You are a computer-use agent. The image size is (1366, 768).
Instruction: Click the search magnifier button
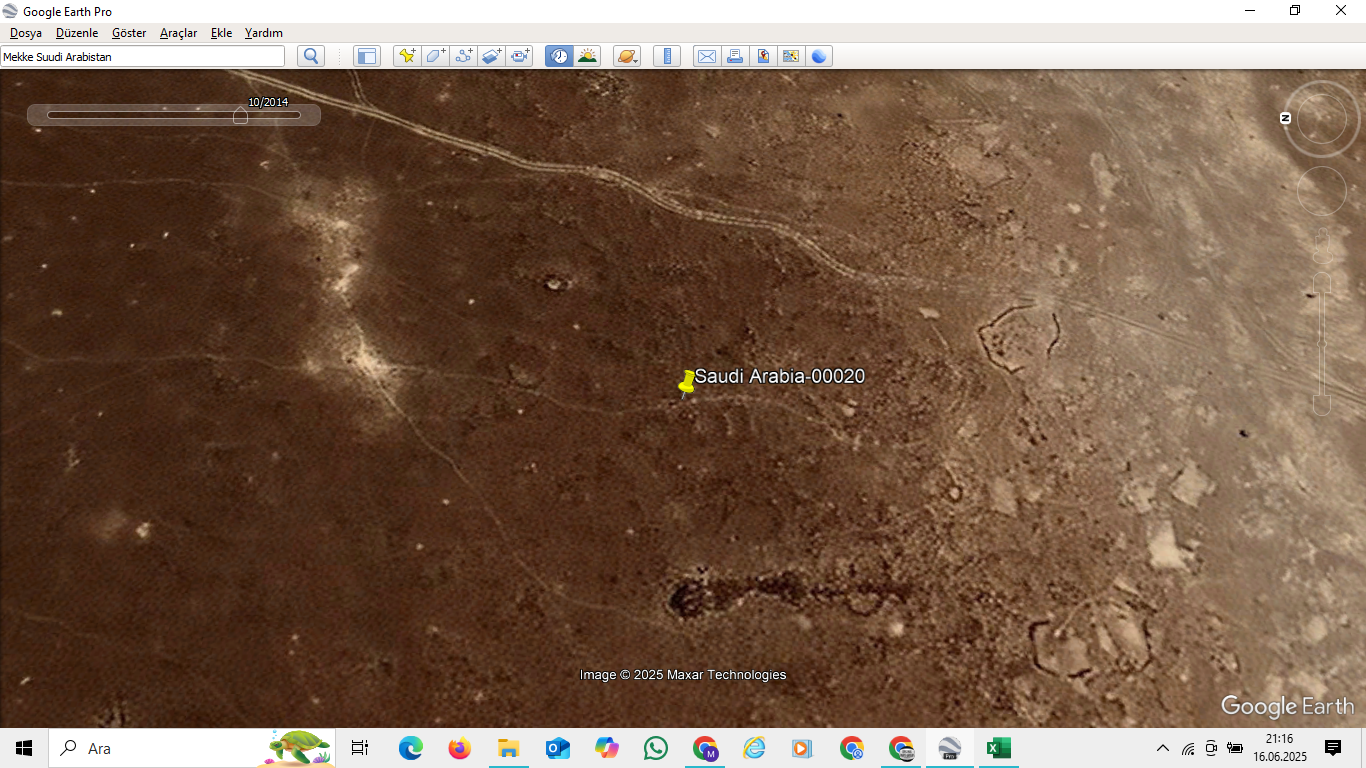click(311, 56)
